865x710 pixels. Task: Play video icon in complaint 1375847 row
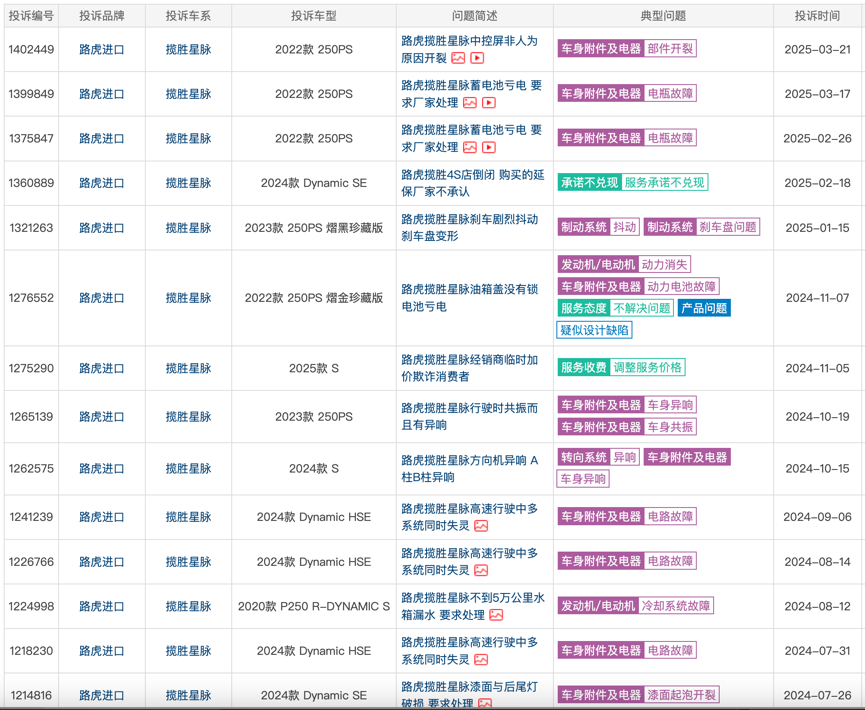489,147
